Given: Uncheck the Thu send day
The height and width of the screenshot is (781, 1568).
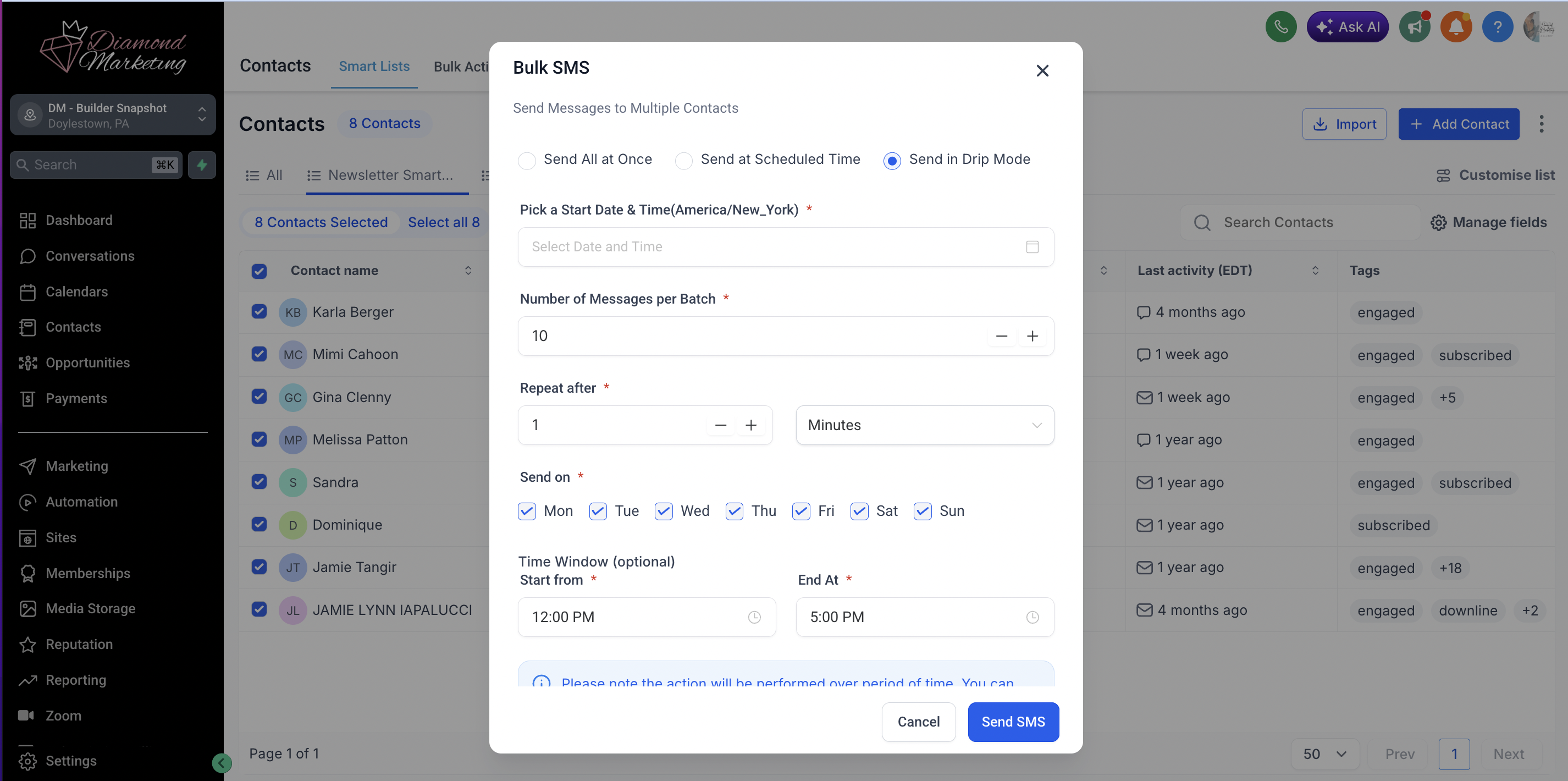Looking at the screenshot, I should 734,512.
